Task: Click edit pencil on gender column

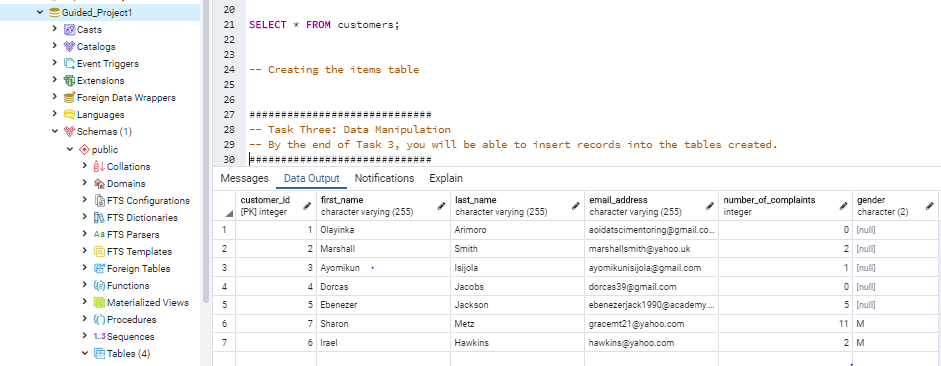Action: pyautogui.click(x=931, y=206)
